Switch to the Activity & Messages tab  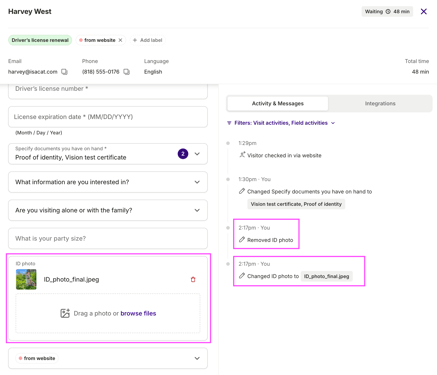click(278, 104)
